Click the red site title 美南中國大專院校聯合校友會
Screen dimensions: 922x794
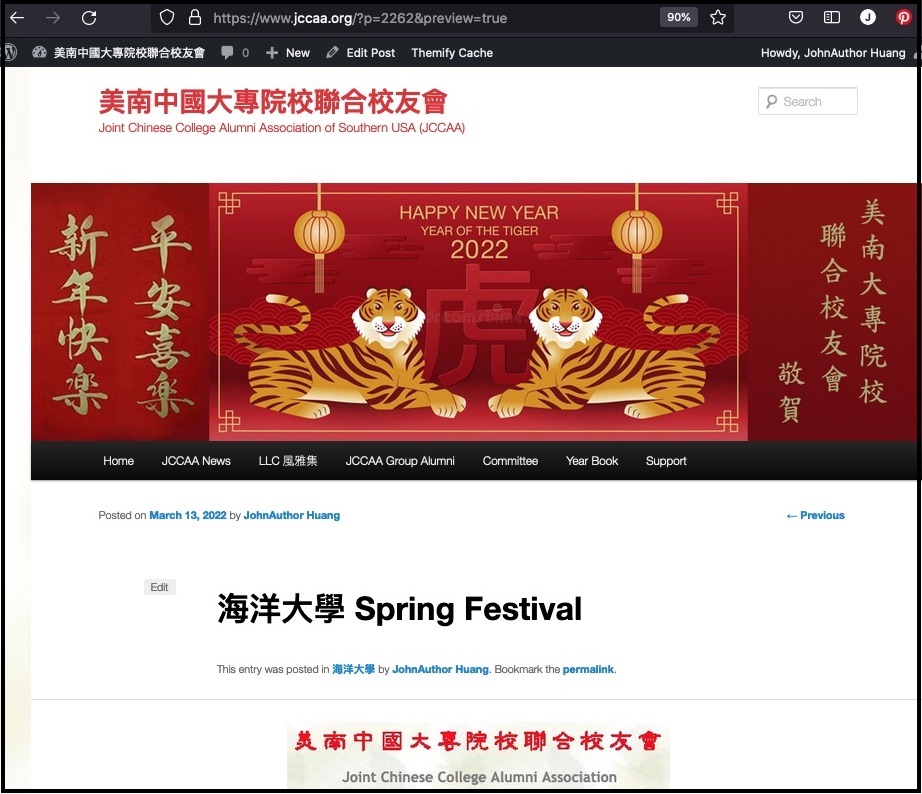click(273, 102)
